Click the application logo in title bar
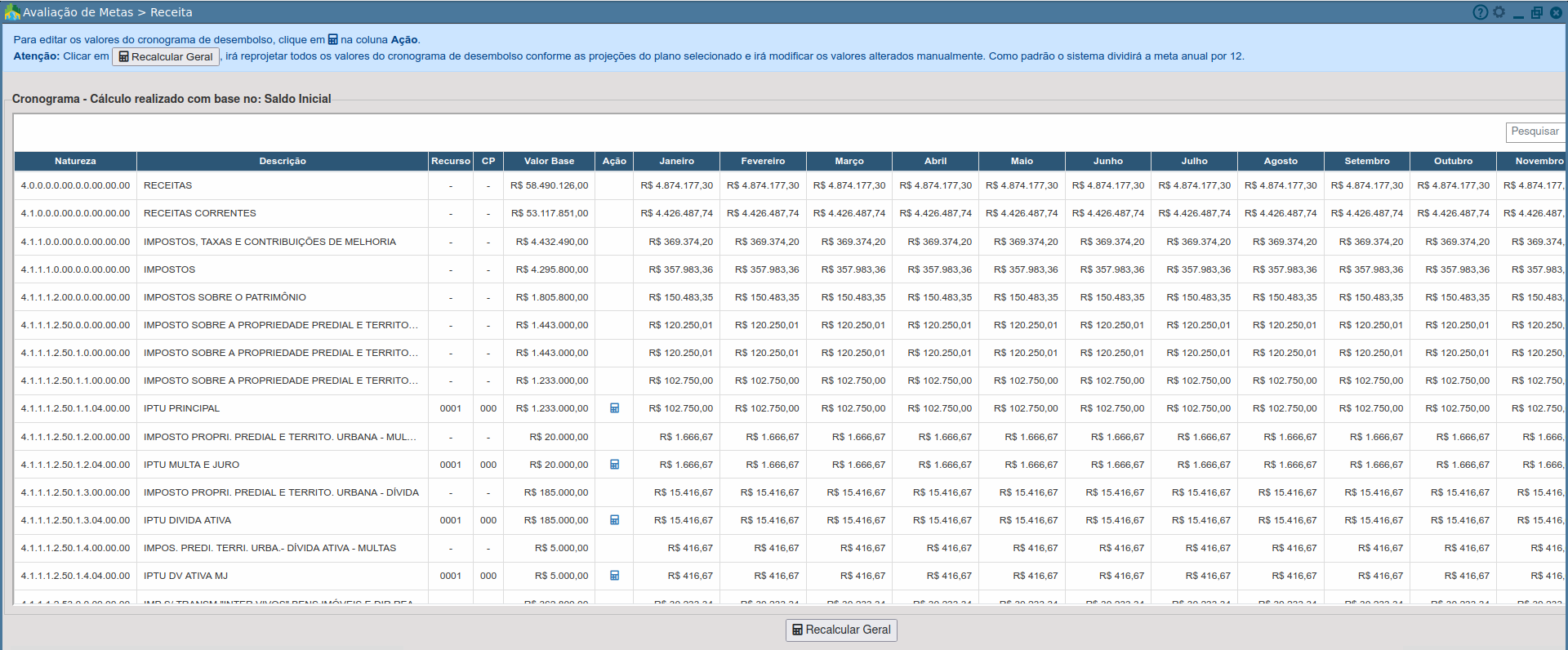The width and height of the screenshot is (1568, 650). [x=11, y=12]
